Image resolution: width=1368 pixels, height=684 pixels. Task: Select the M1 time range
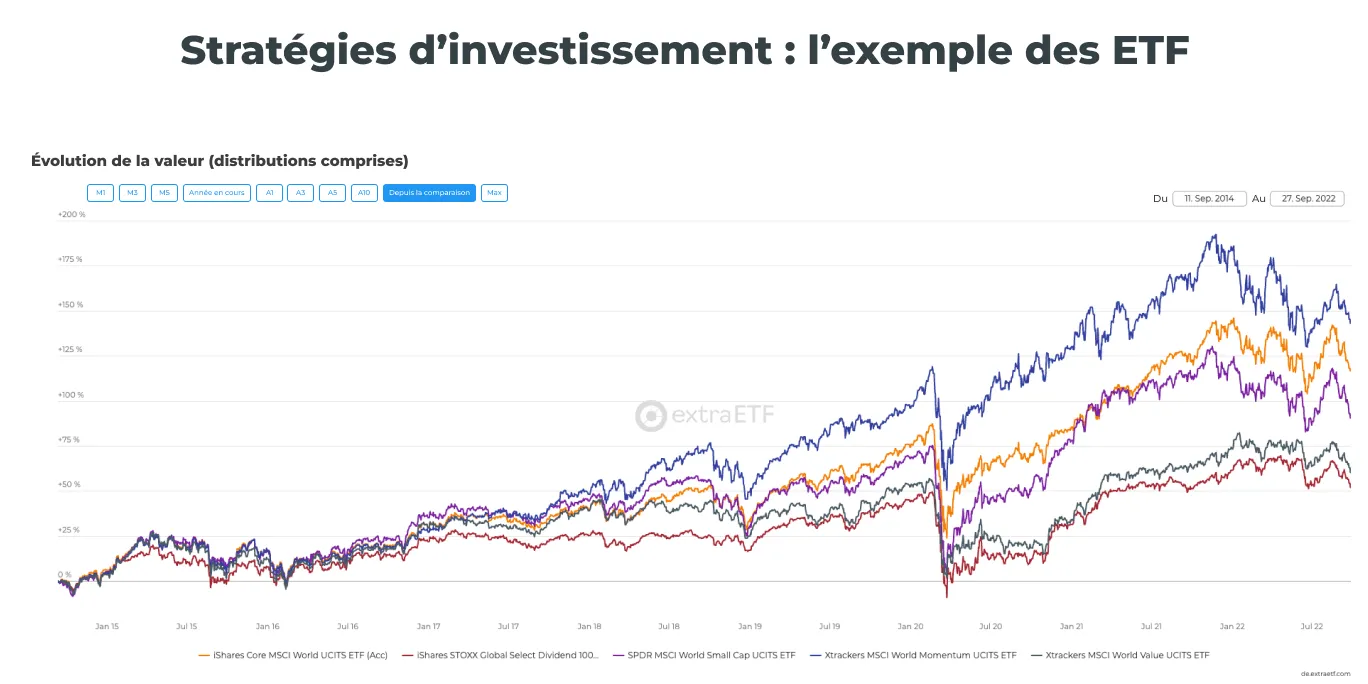tap(99, 192)
